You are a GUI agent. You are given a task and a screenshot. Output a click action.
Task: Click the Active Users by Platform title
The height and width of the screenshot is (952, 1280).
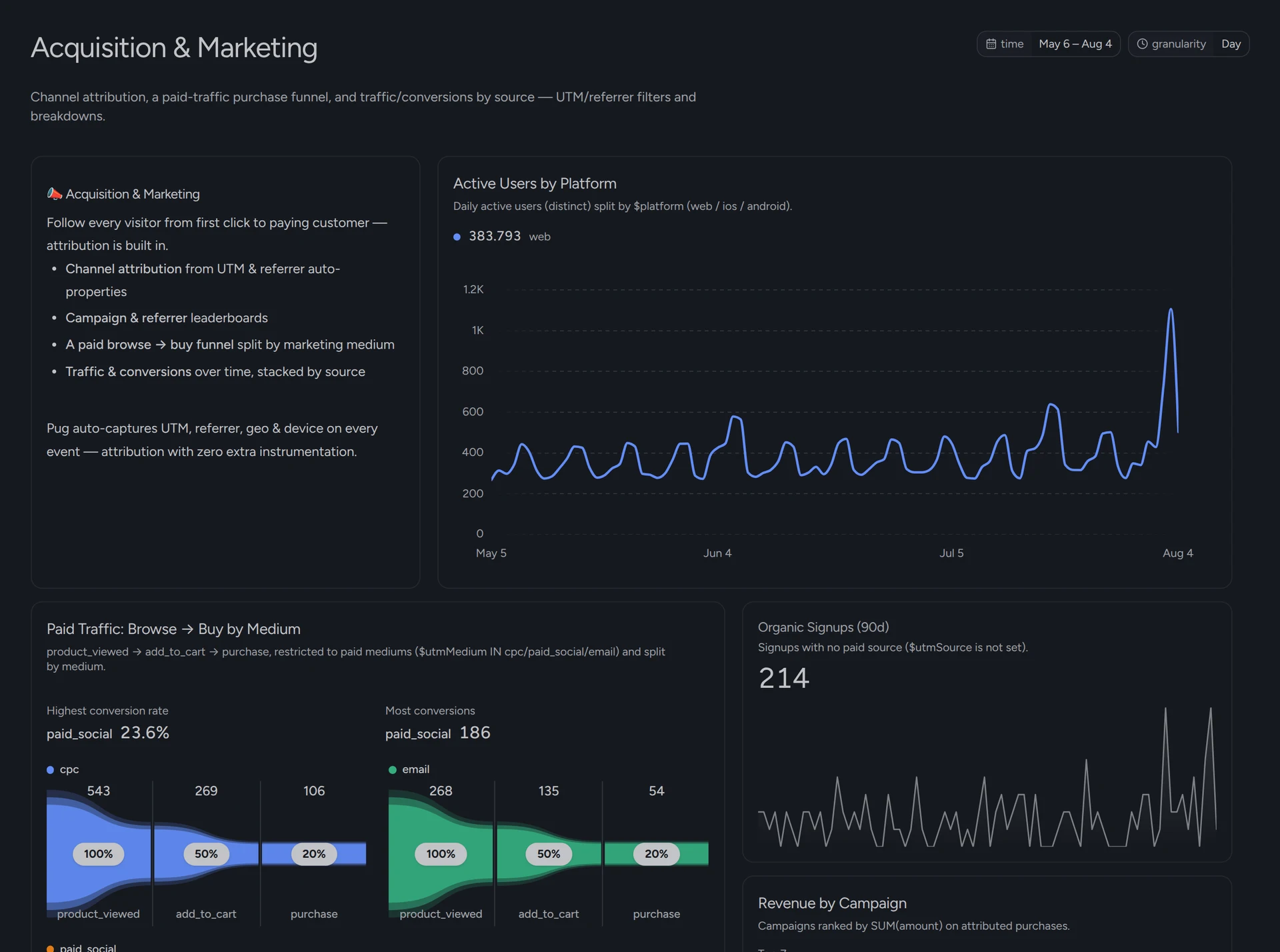pyautogui.click(x=535, y=183)
